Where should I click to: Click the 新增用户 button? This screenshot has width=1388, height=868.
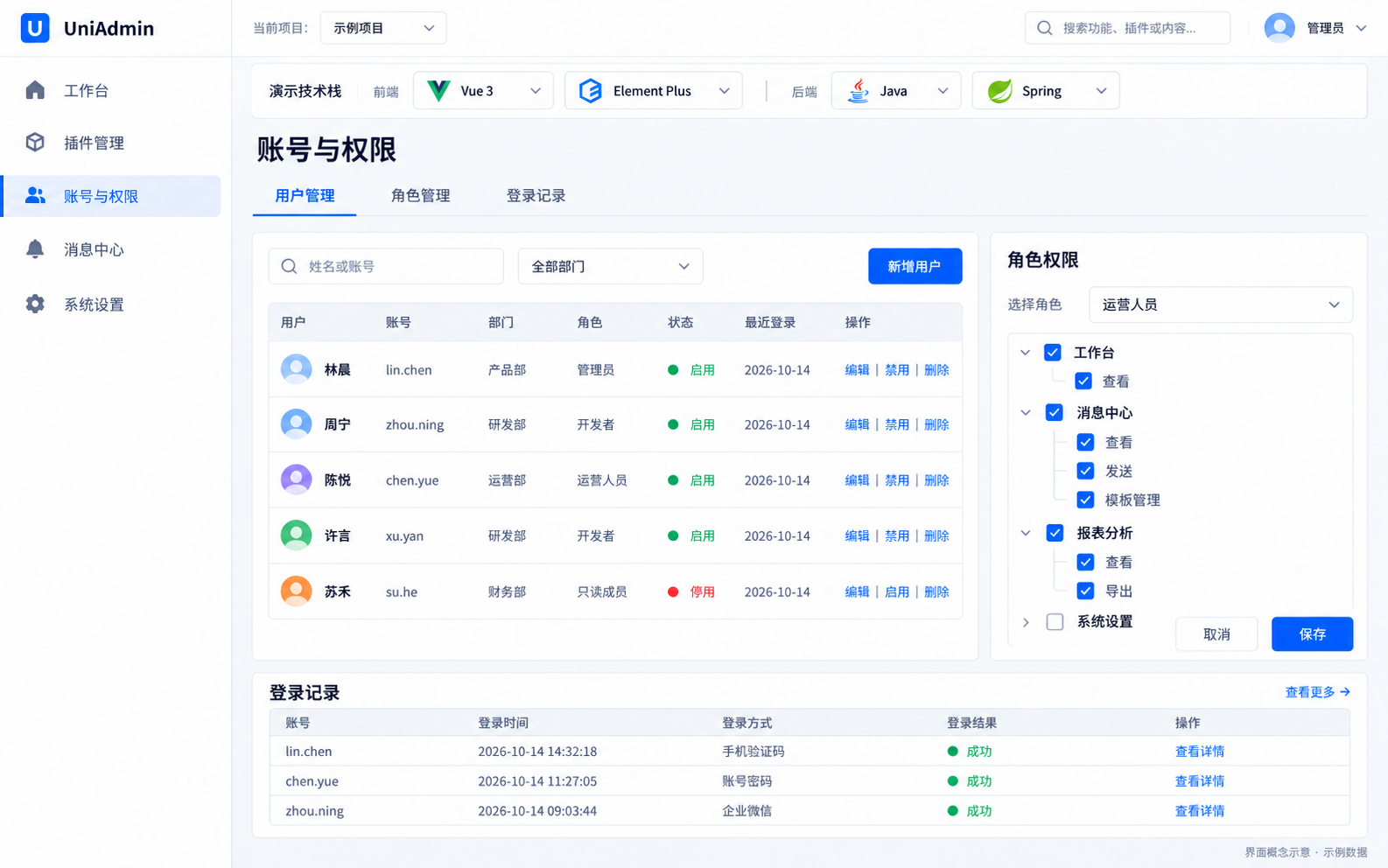click(915, 266)
